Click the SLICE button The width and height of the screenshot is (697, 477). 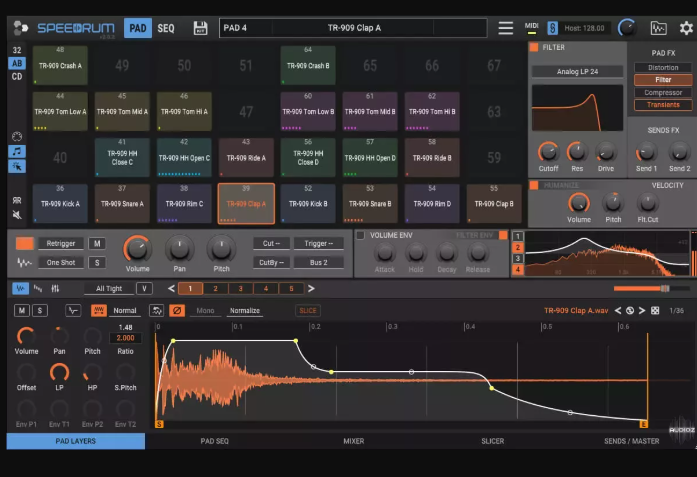point(308,310)
